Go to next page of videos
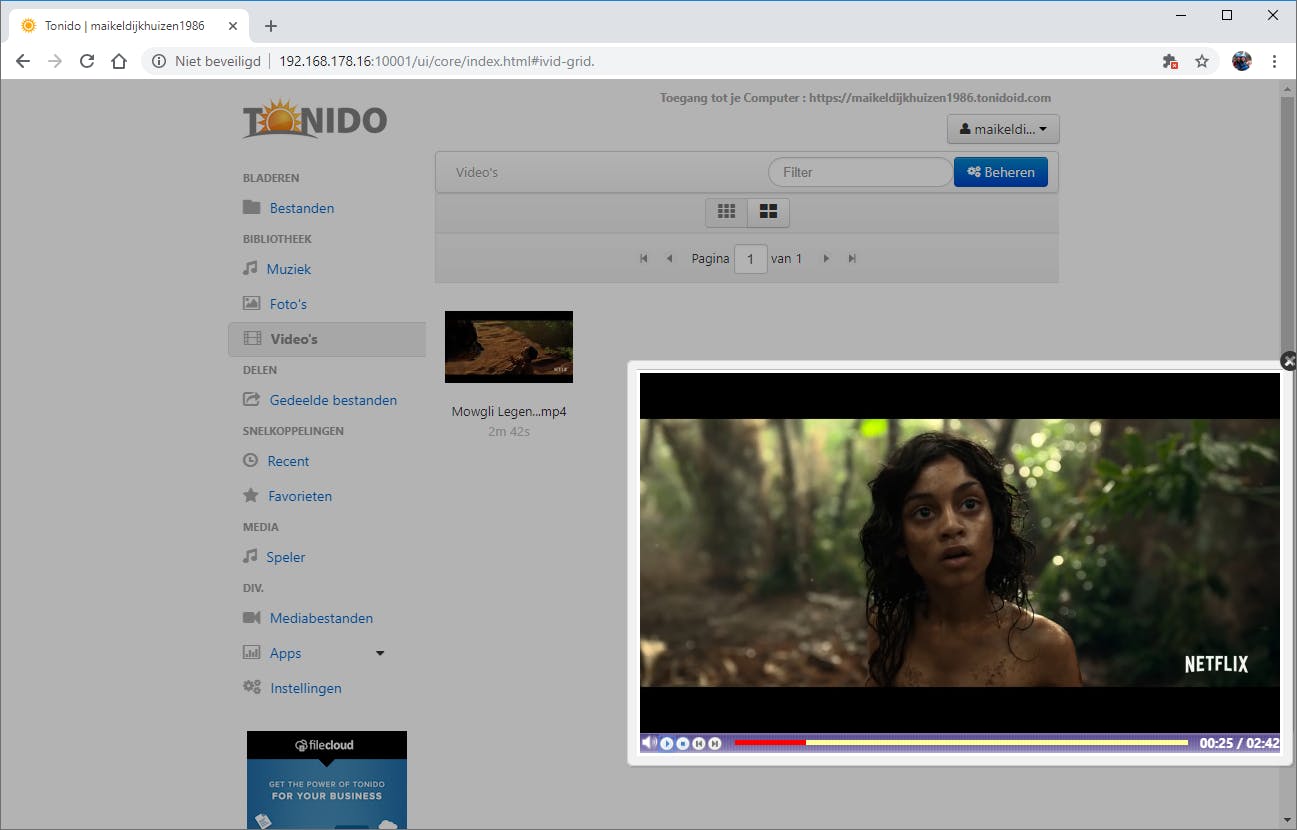 [x=826, y=259]
